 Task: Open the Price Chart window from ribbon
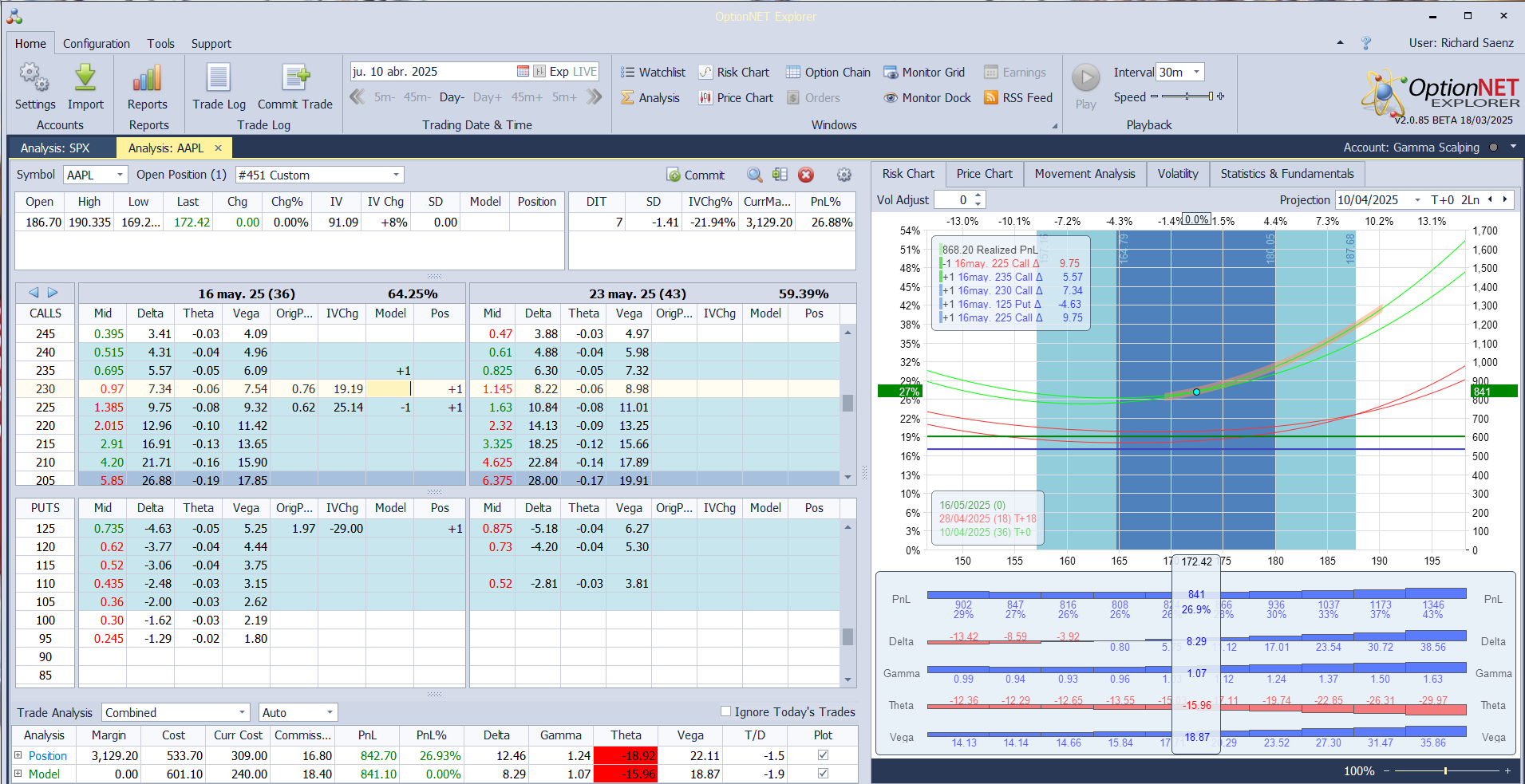click(x=736, y=98)
